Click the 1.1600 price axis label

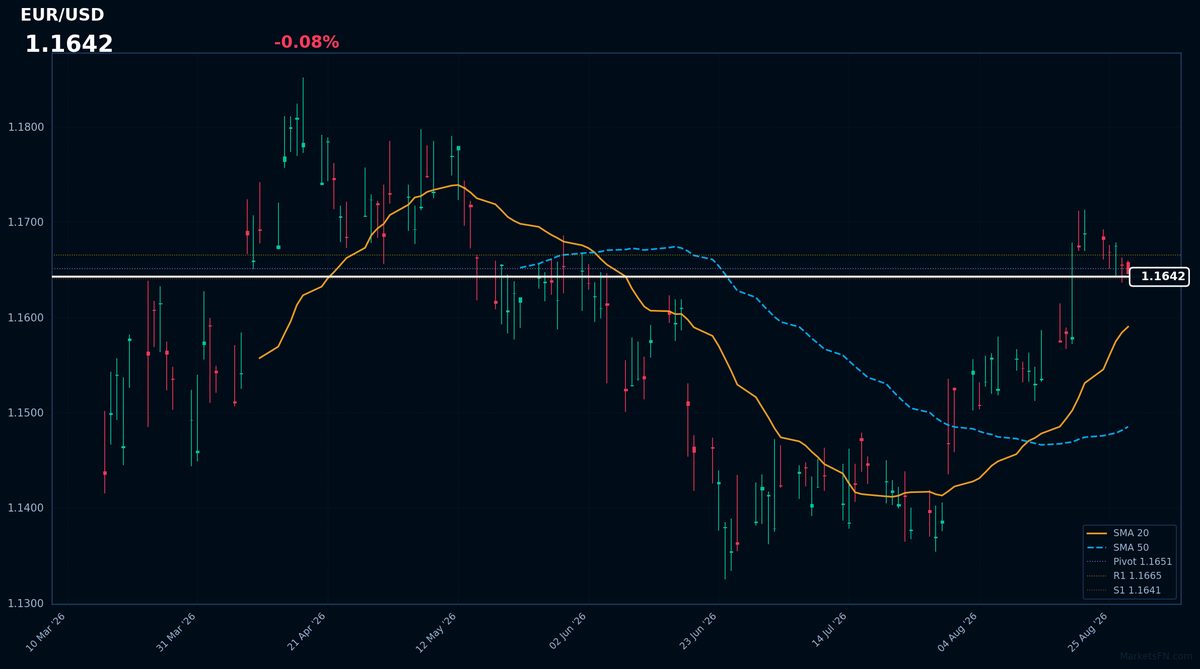point(25,318)
